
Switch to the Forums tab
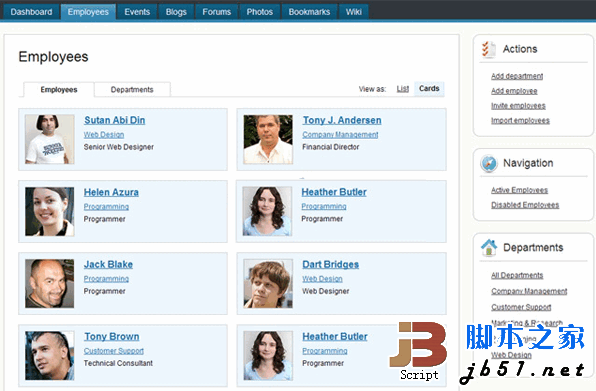click(217, 12)
